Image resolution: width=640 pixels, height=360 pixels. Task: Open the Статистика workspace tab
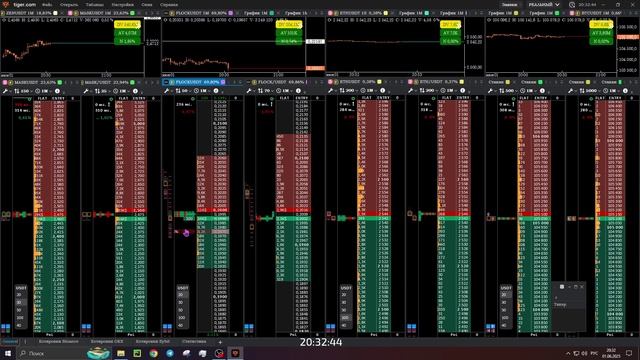pyautogui.click(x=194, y=341)
